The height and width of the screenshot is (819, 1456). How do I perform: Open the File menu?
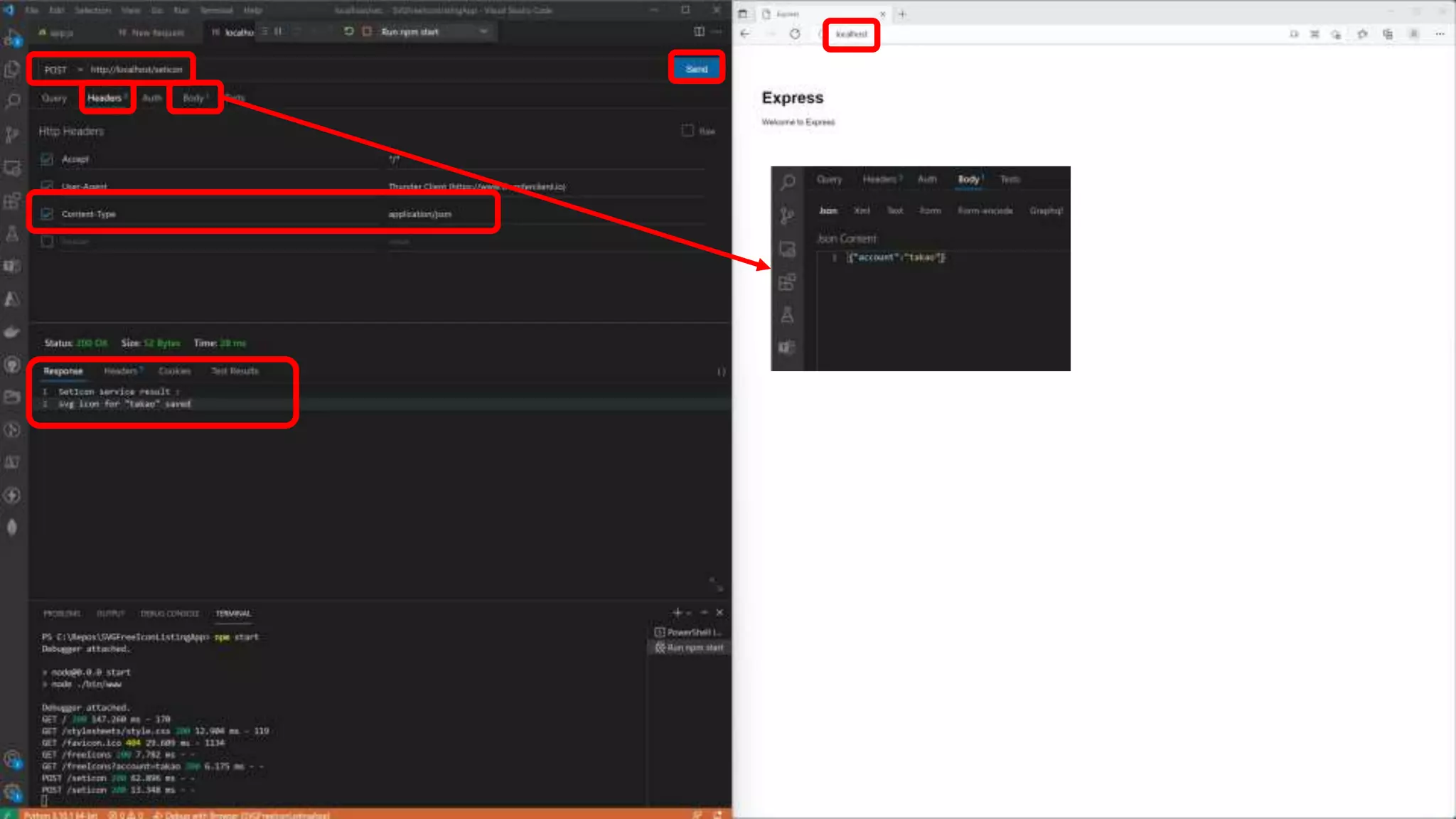click(32, 10)
